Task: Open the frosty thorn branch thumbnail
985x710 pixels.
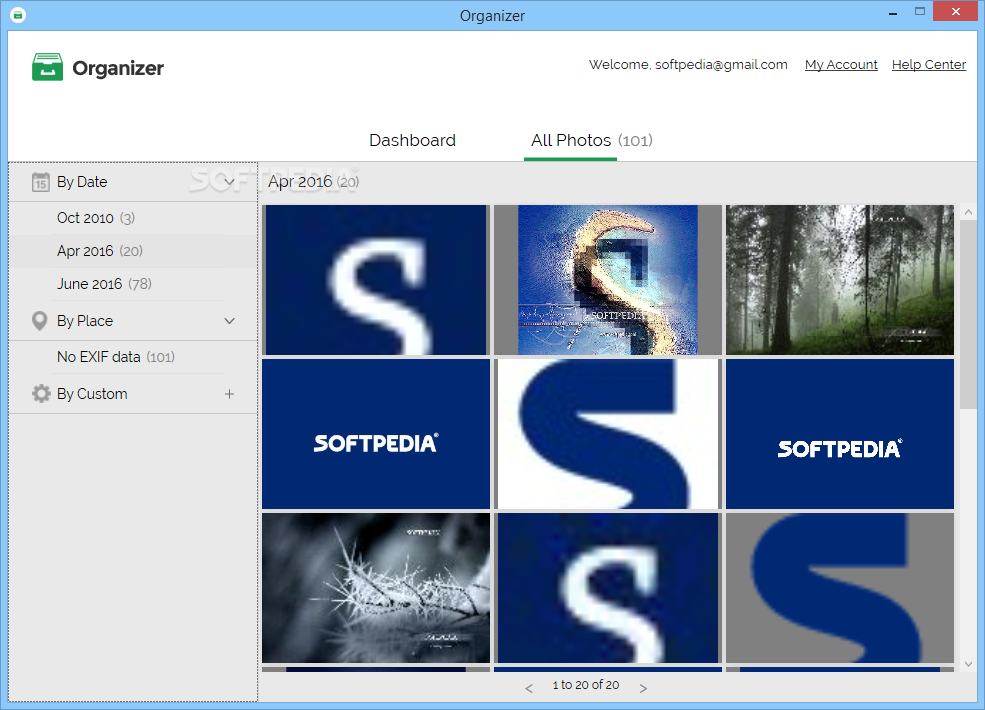Action: pyautogui.click(x=376, y=588)
